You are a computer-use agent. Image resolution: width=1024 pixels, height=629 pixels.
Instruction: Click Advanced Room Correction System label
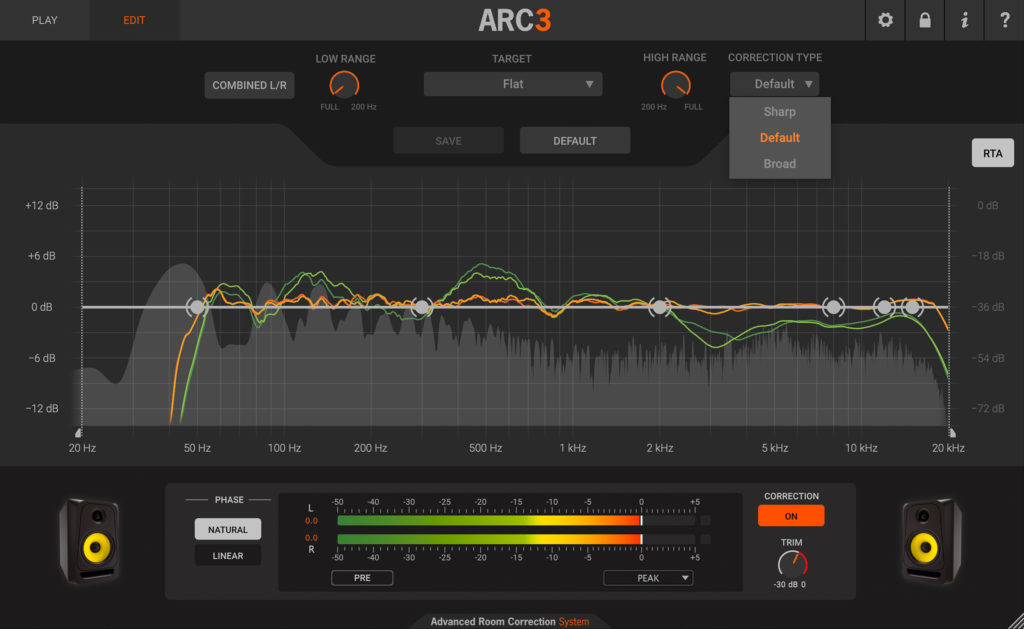pos(509,621)
